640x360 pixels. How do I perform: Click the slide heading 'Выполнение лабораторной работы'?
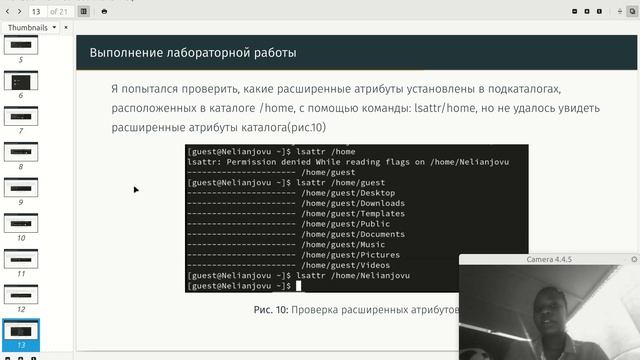(x=193, y=53)
